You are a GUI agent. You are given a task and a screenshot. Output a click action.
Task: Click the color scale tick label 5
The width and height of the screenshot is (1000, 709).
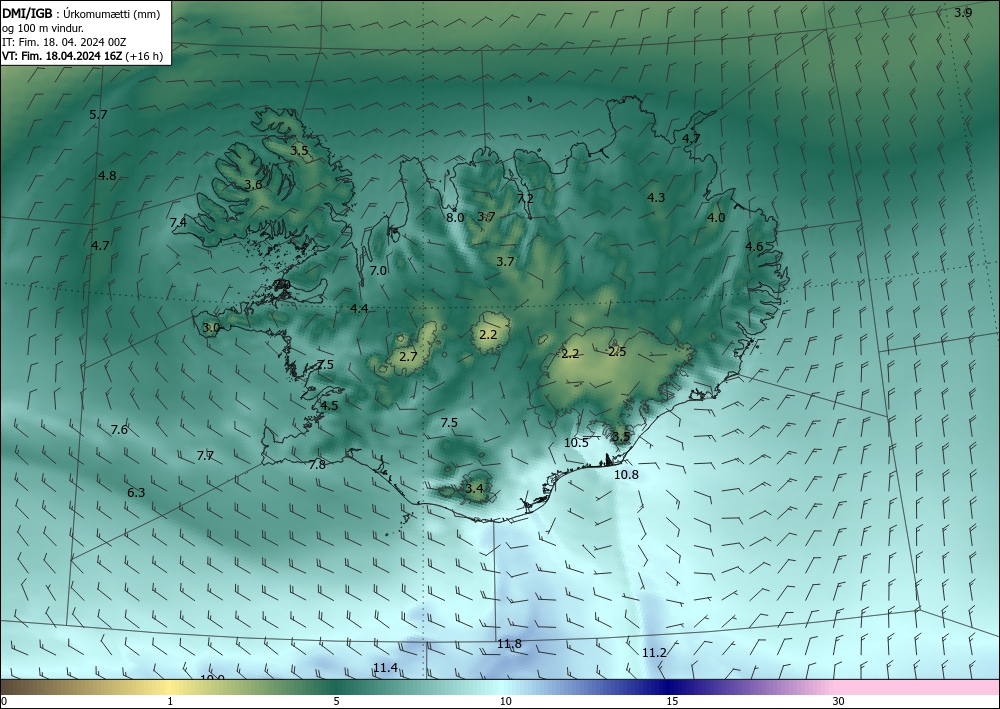click(337, 701)
